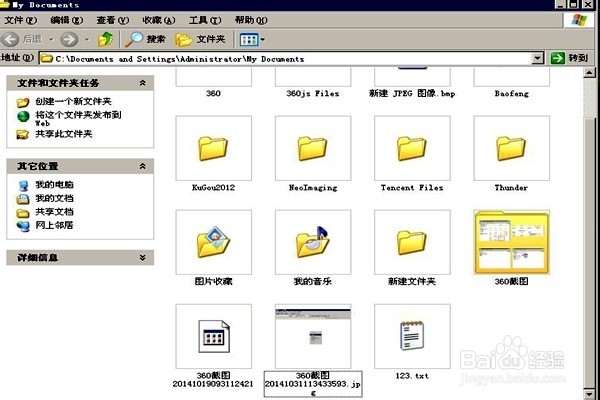The height and width of the screenshot is (400, 600).
Task: Open 网上邻居 from other places
Action: pyautogui.click(x=54, y=225)
